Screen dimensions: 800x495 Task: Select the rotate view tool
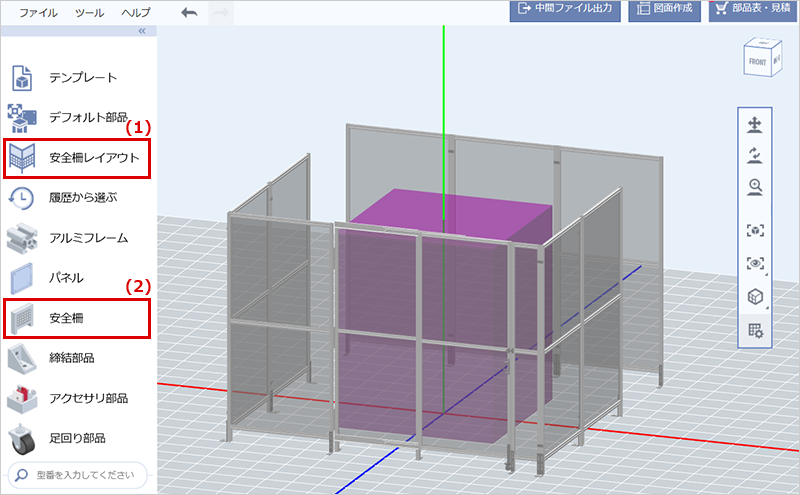click(755, 155)
